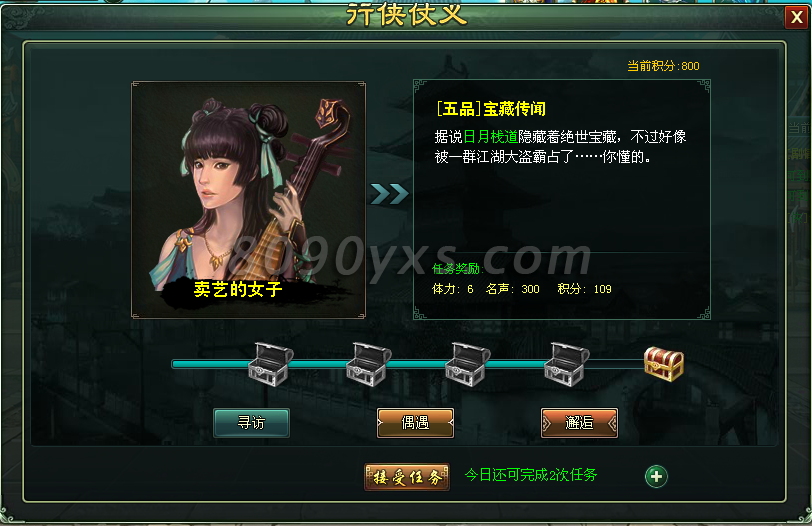Open the third silver treasure chest
Screen dimensions: 812x526
(468, 363)
